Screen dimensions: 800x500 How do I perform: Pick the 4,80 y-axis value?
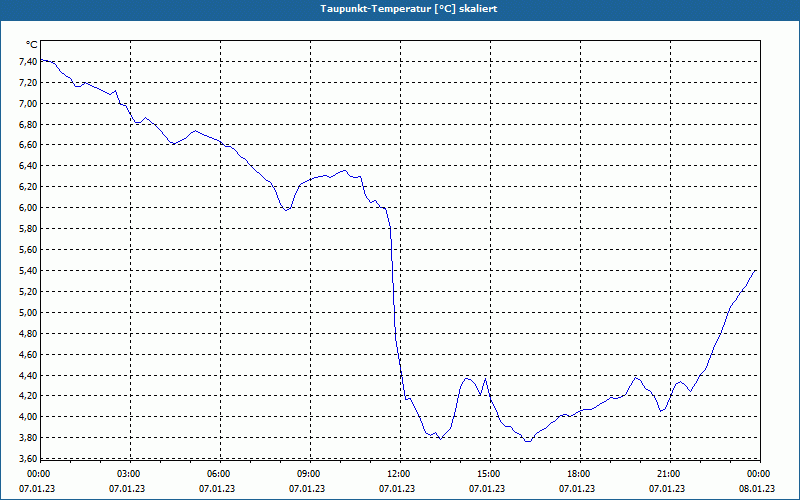click(29, 334)
